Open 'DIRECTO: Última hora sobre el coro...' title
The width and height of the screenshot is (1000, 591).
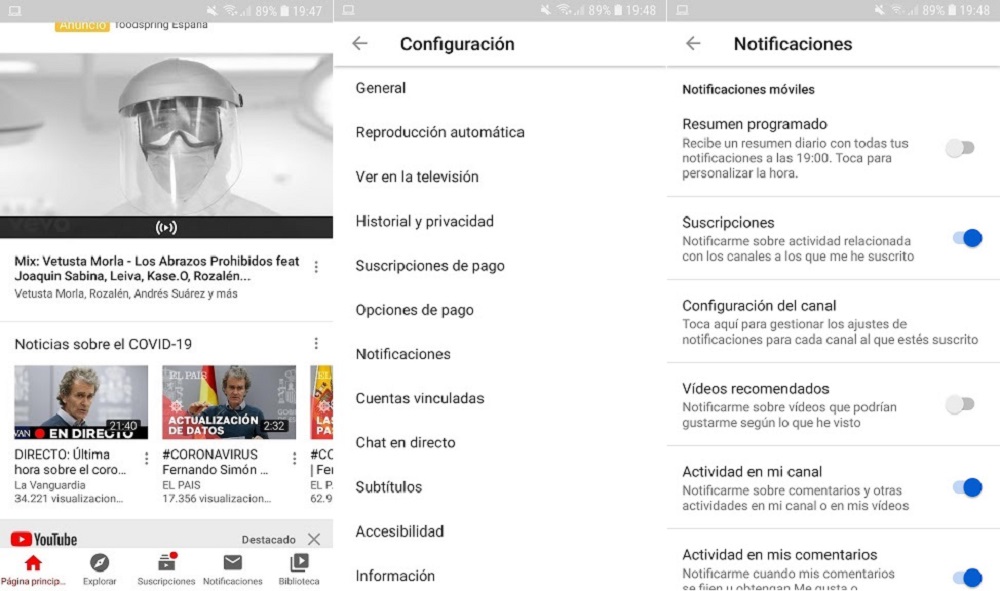point(70,462)
